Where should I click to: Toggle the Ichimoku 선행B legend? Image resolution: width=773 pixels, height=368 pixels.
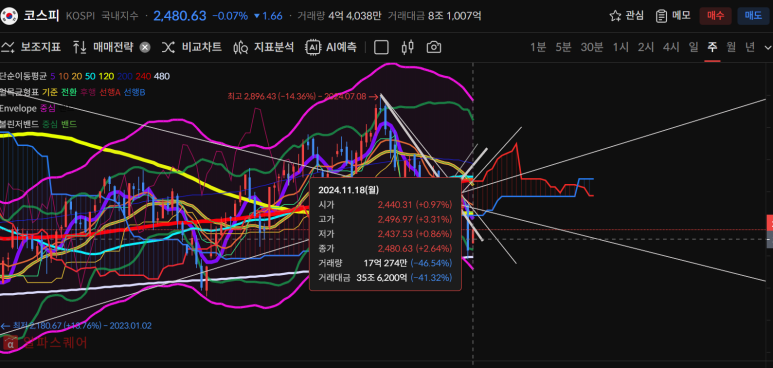[134, 92]
